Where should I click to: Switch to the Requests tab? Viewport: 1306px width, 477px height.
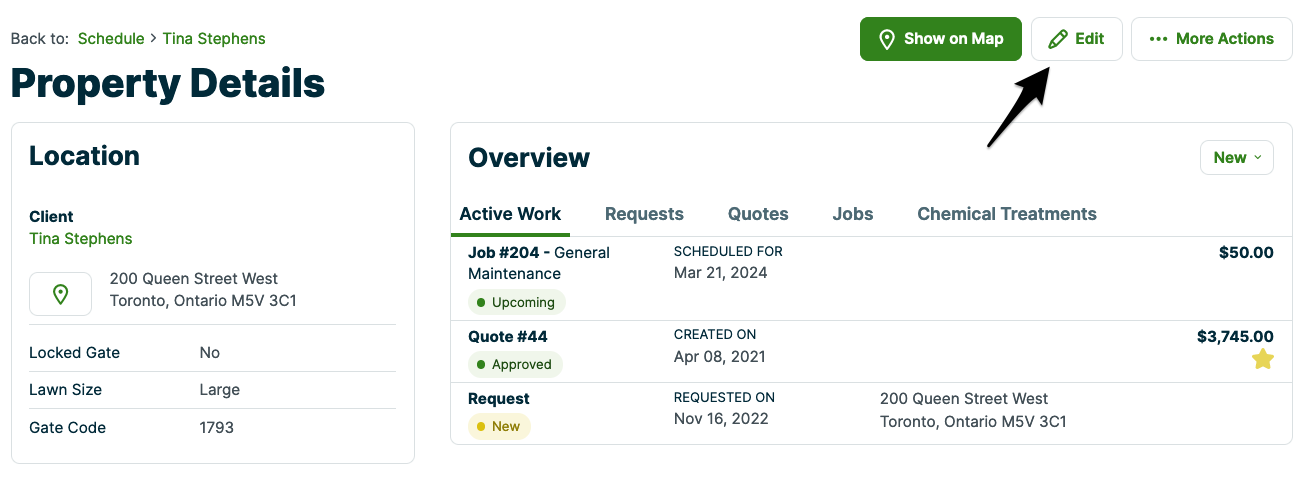point(644,214)
